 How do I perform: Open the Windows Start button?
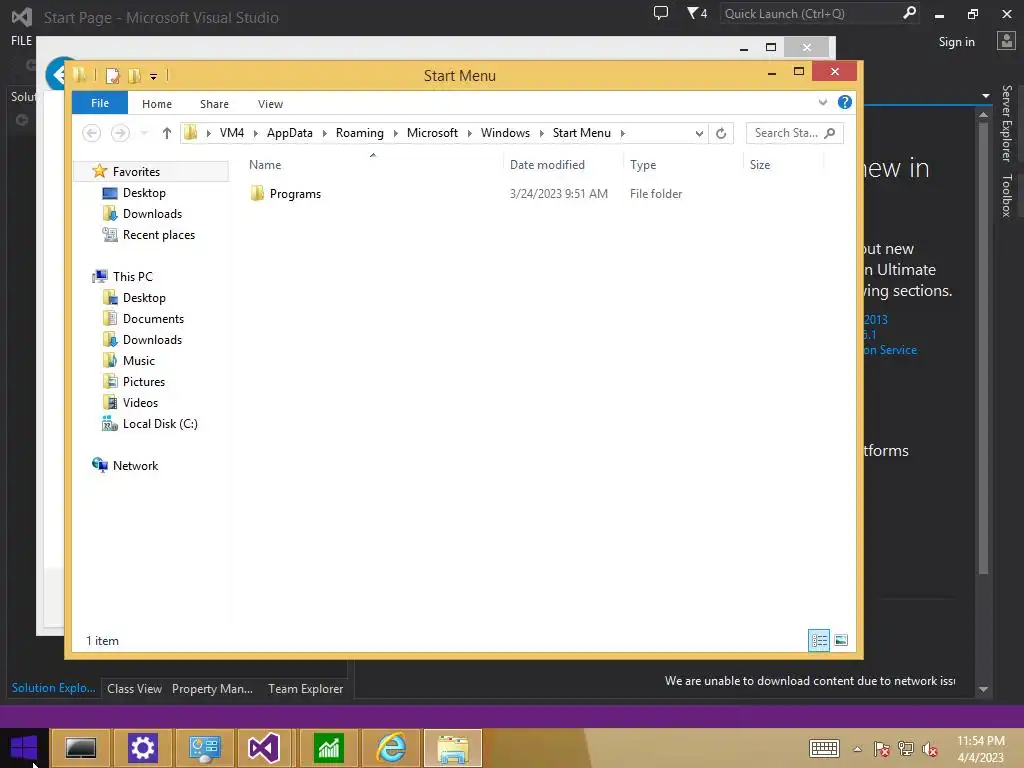click(24, 748)
